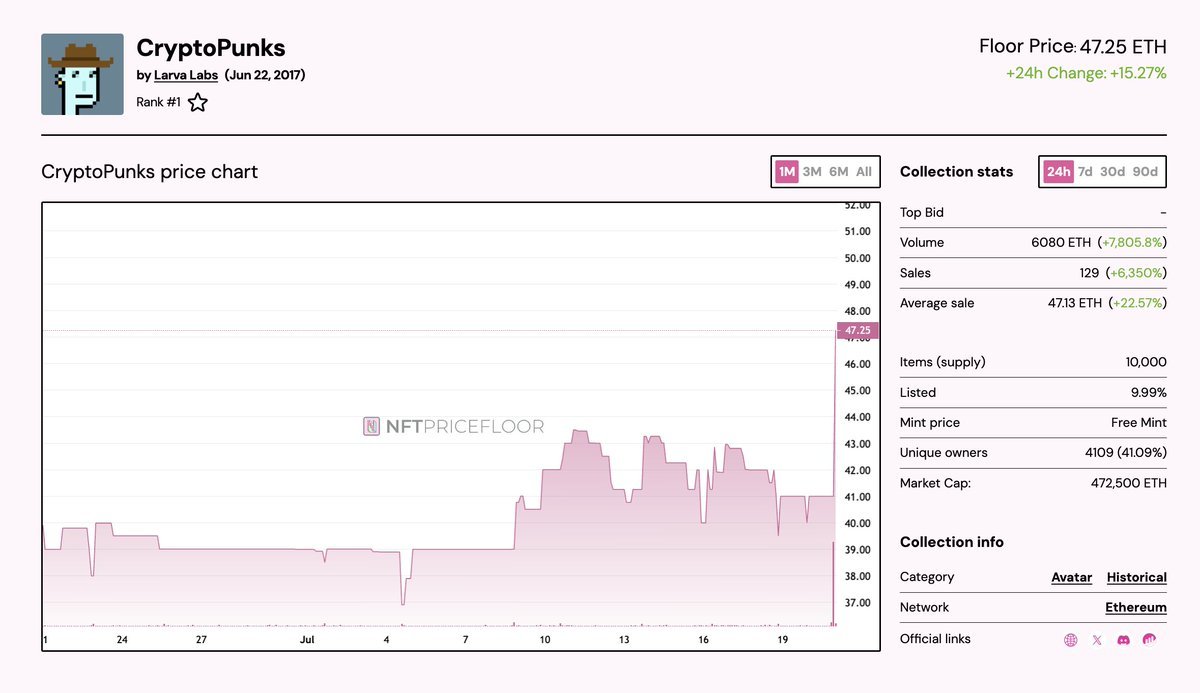Open the Historical category link

click(1137, 577)
